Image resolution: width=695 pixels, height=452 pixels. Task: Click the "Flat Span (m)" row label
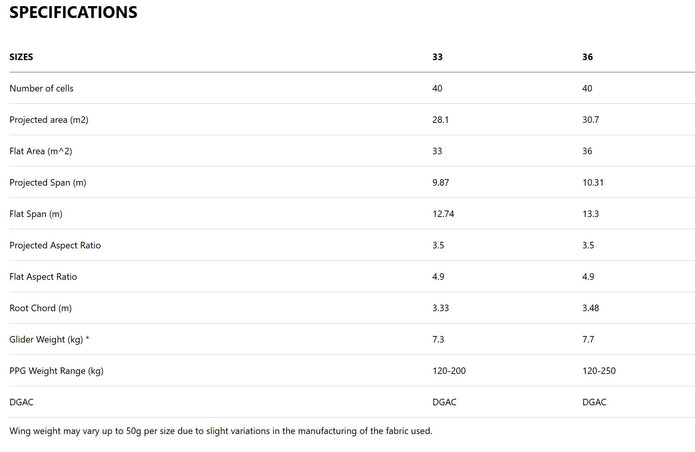click(36, 214)
